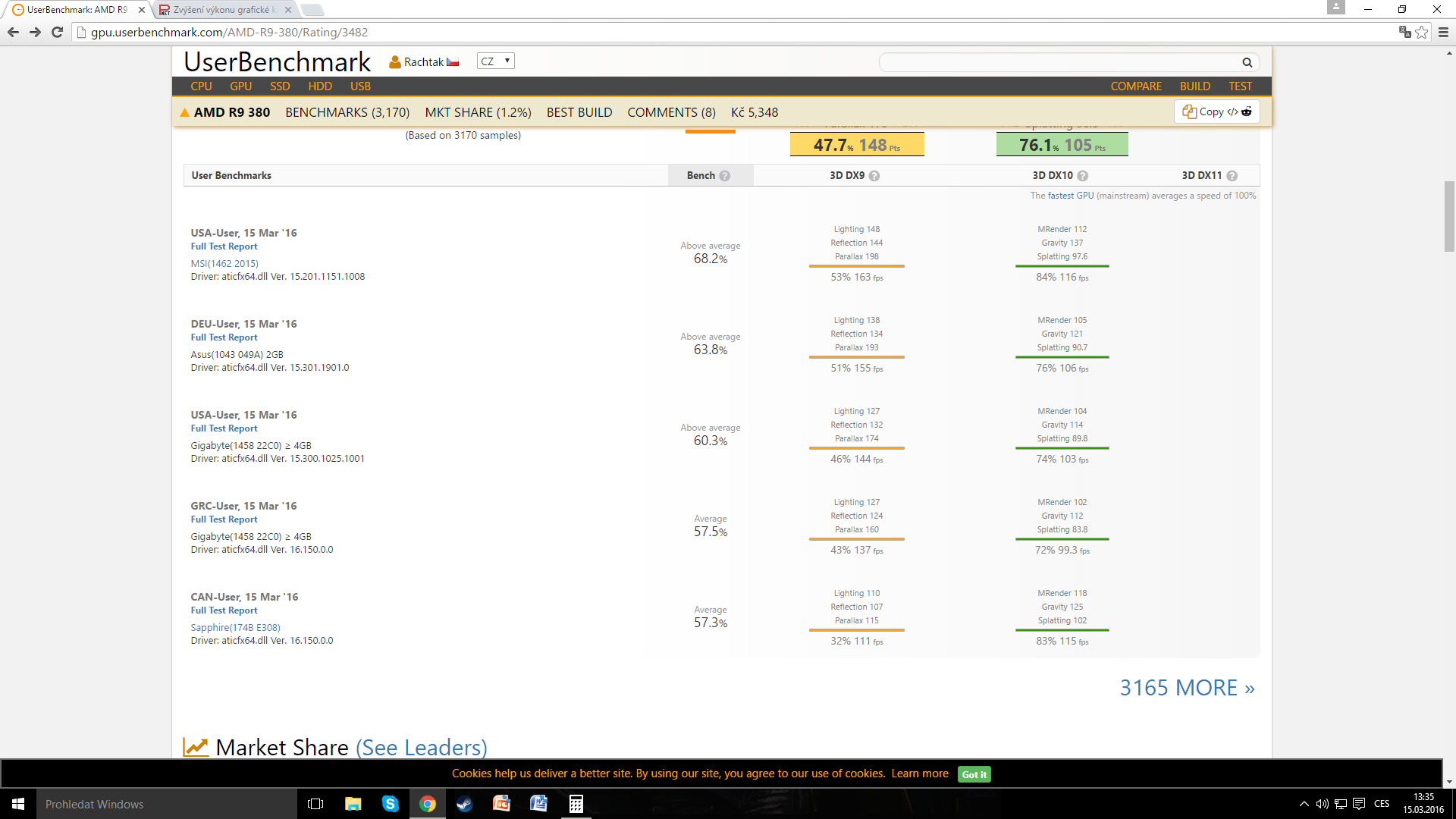The image size is (1456, 819).
Task: Expand the system tray hidden icons chevron
Action: point(1304,804)
